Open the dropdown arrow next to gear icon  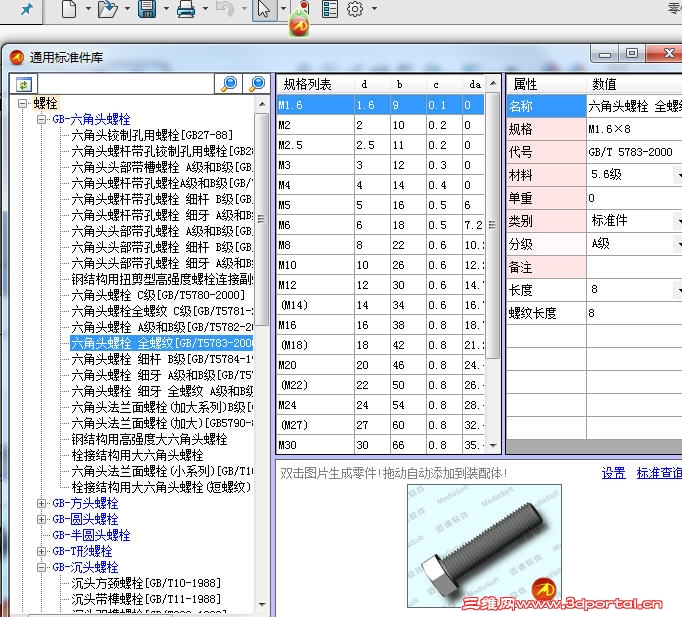pos(374,9)
